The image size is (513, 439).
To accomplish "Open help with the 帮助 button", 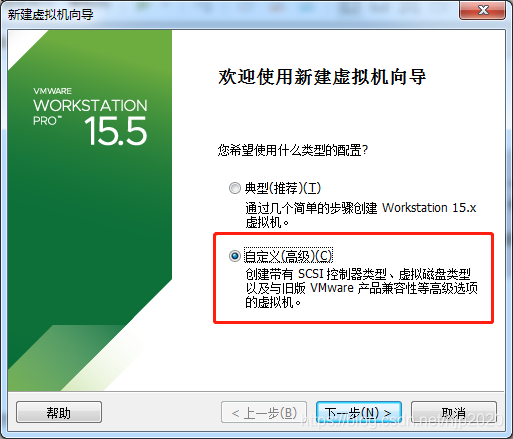I will [59, 412].
